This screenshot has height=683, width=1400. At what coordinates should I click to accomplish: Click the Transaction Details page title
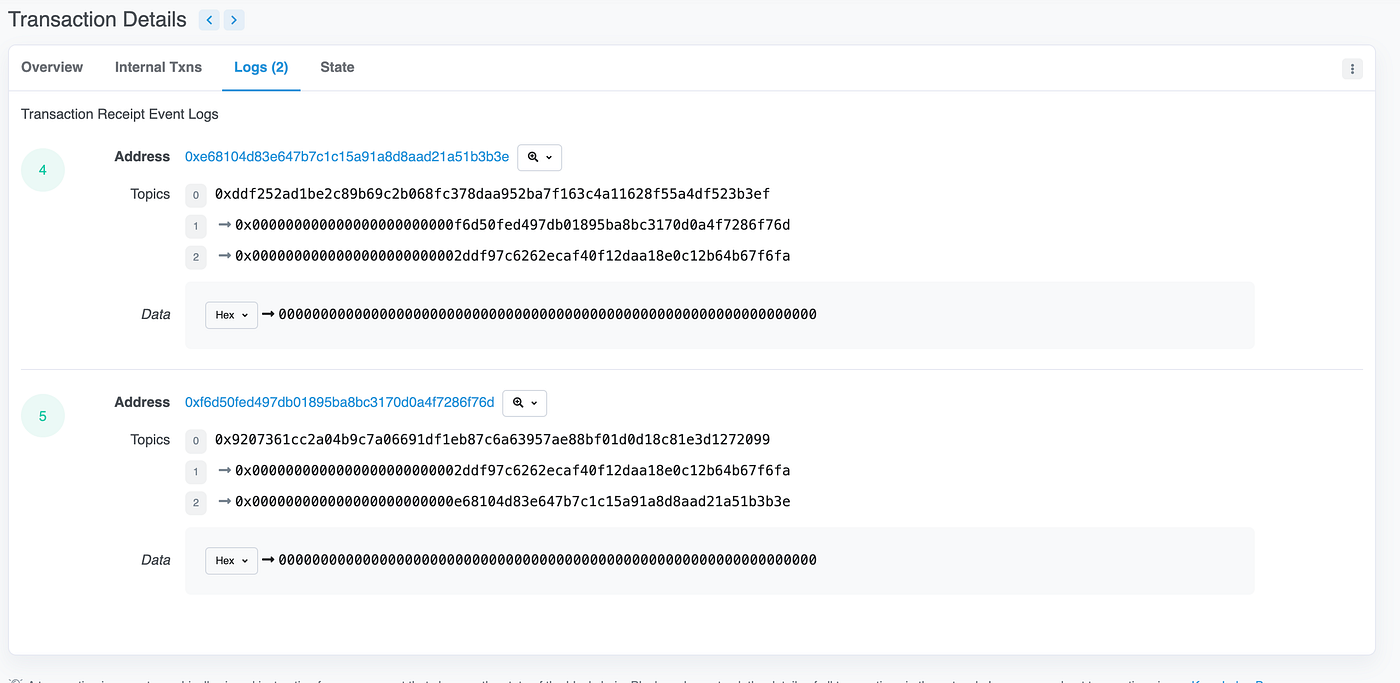click(97, 19)
